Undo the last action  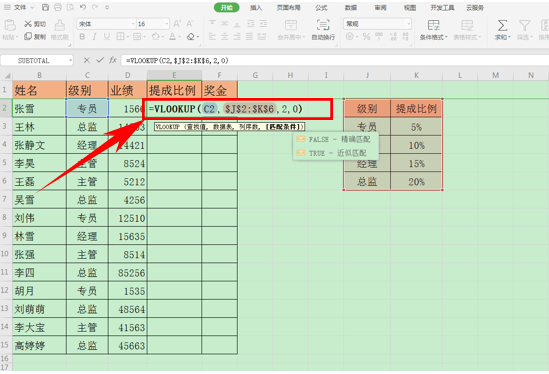(x=83, y=7)
